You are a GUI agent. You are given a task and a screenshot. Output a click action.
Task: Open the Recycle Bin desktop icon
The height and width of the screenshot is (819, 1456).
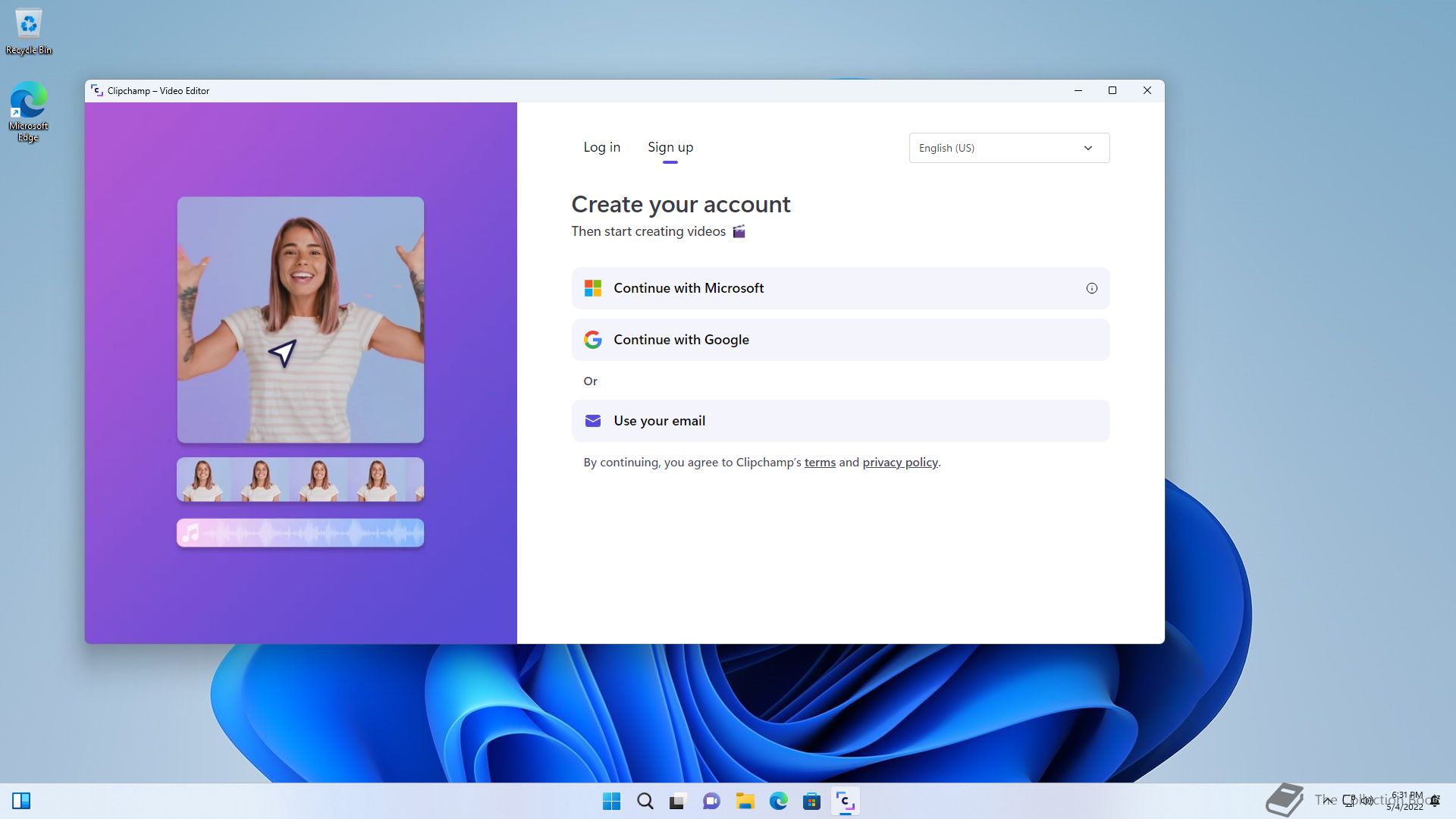tap(29, 32)
